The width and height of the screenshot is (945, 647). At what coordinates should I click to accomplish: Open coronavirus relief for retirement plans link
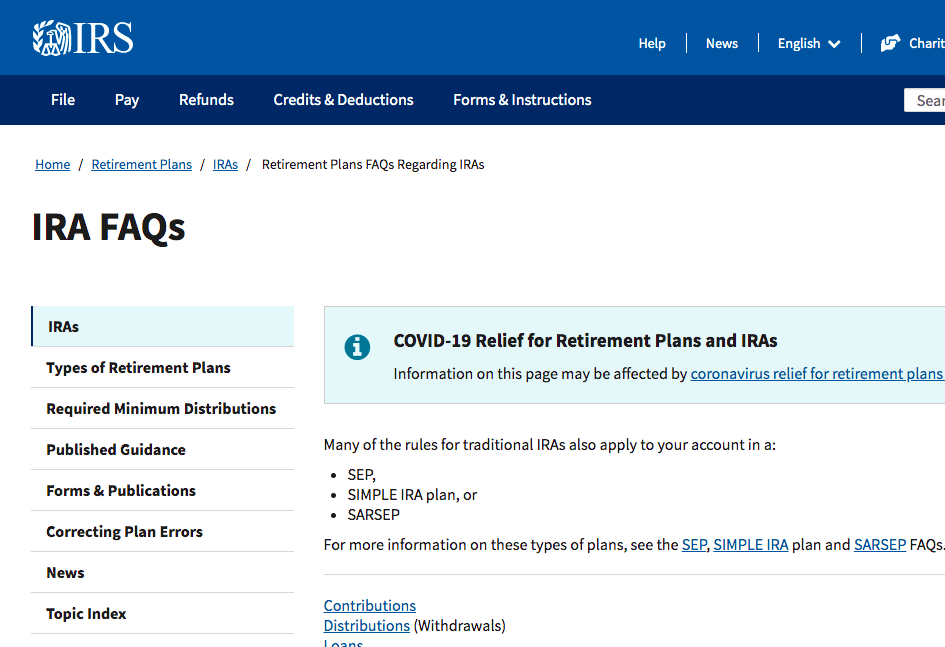pos(817,374)
